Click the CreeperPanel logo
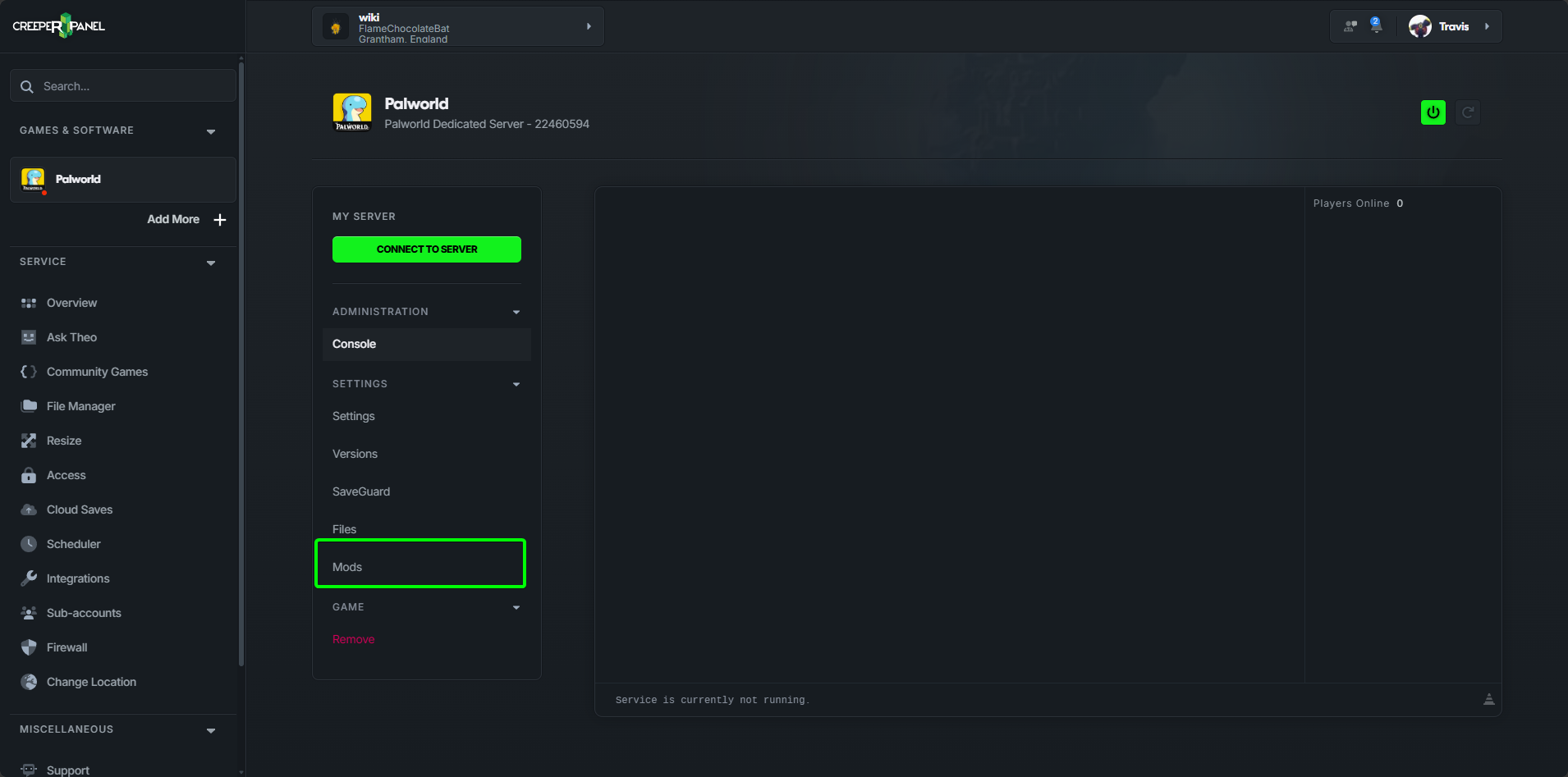The image size is (1568, 777). [x=59, y=25]
